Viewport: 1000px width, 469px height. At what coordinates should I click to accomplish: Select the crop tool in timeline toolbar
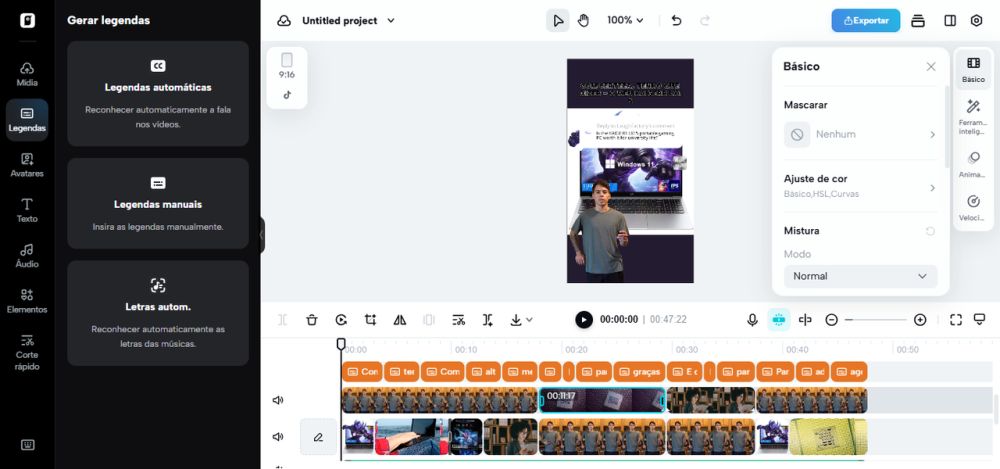click(x=371, y=320)
